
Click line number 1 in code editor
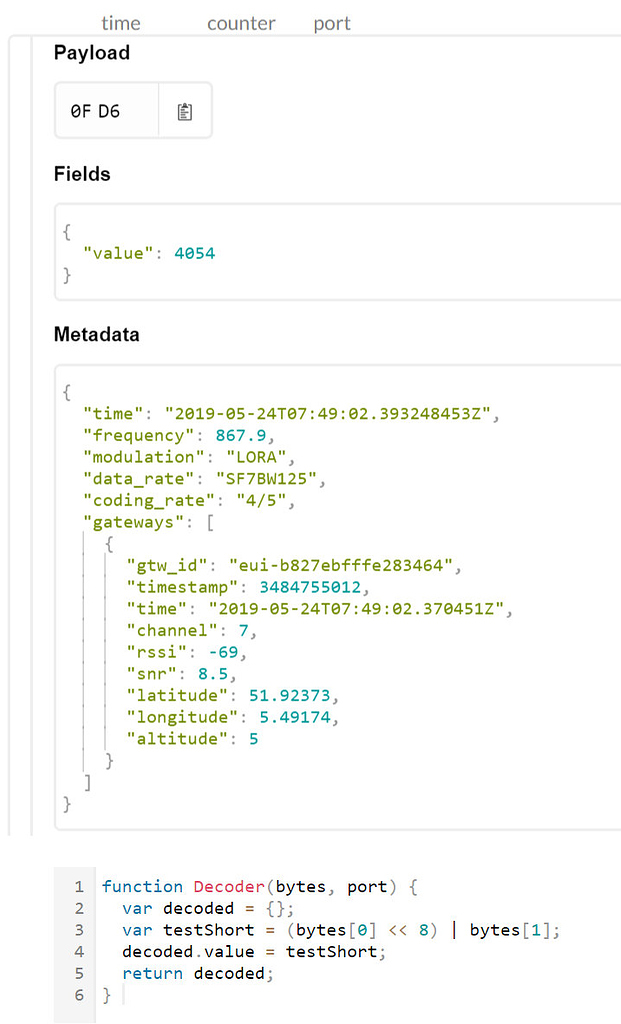click(79, 887)
